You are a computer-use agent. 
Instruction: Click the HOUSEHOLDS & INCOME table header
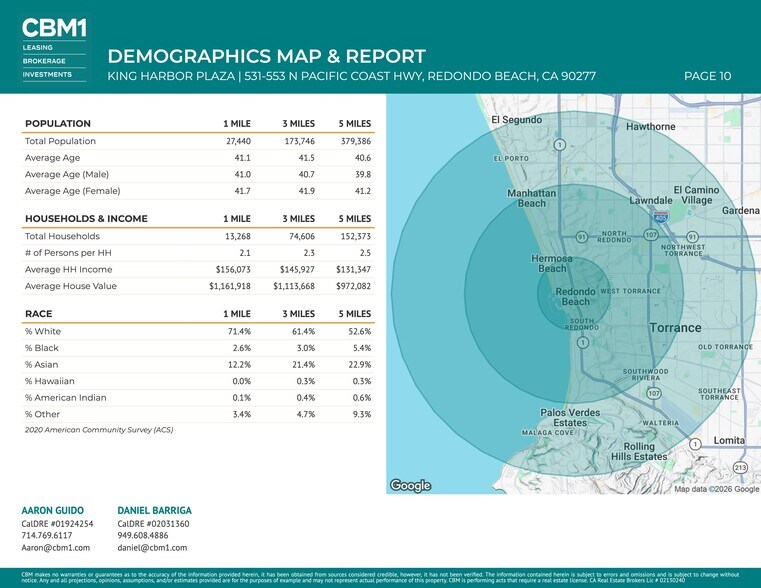(86, 219)
